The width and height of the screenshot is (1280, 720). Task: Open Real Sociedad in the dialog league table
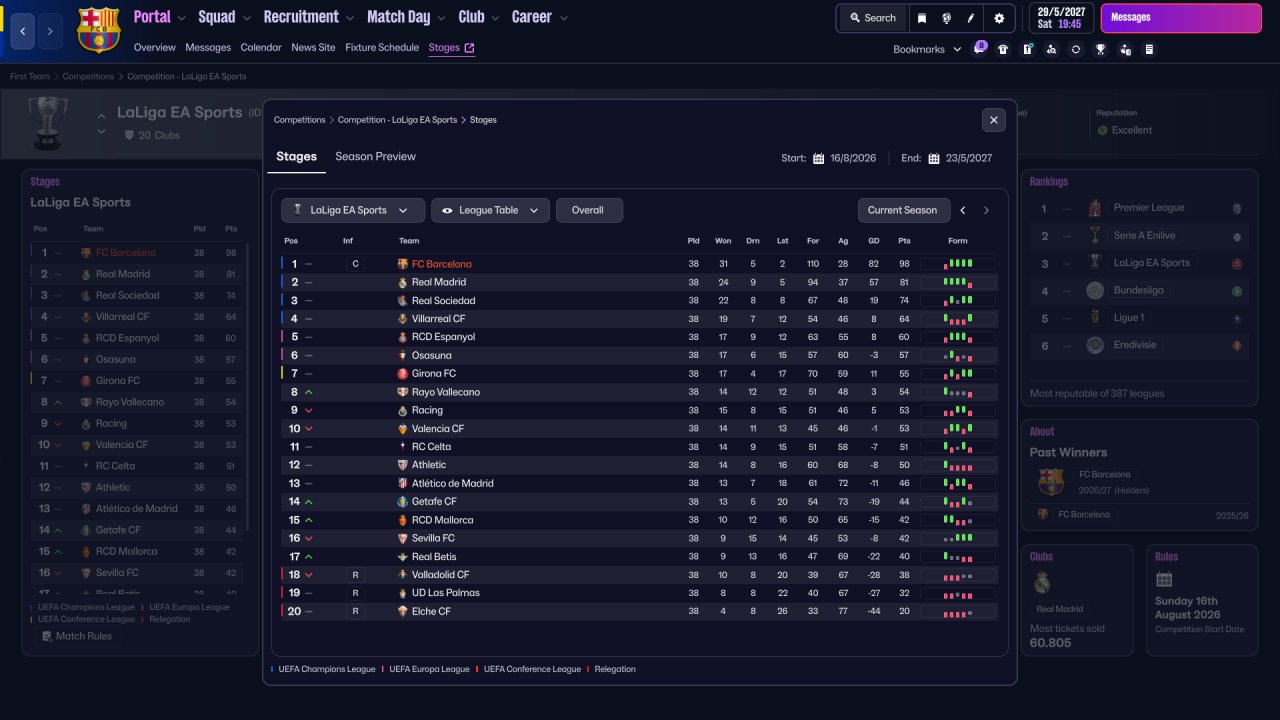[x=443, y=301]
